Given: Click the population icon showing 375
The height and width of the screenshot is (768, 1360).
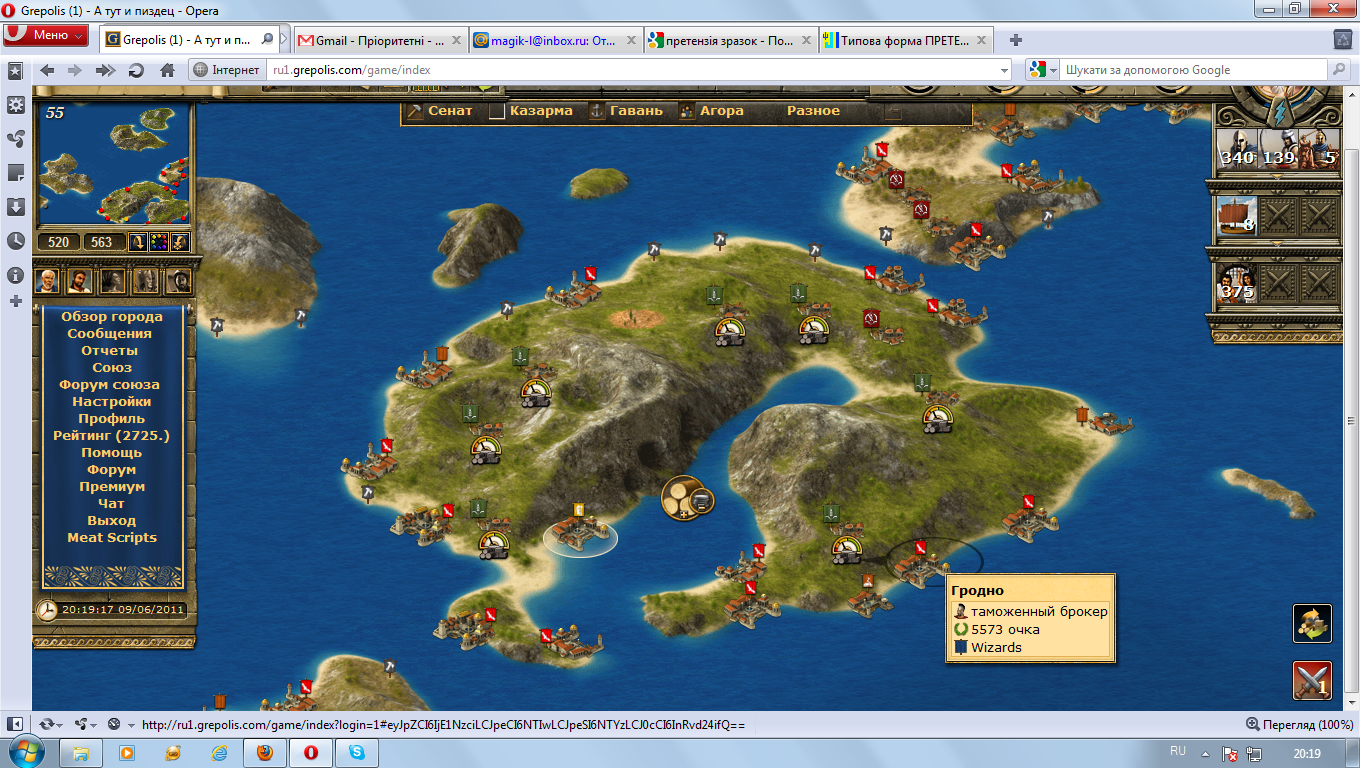Looking at the screenshot, I should [x=1238, y=283].
